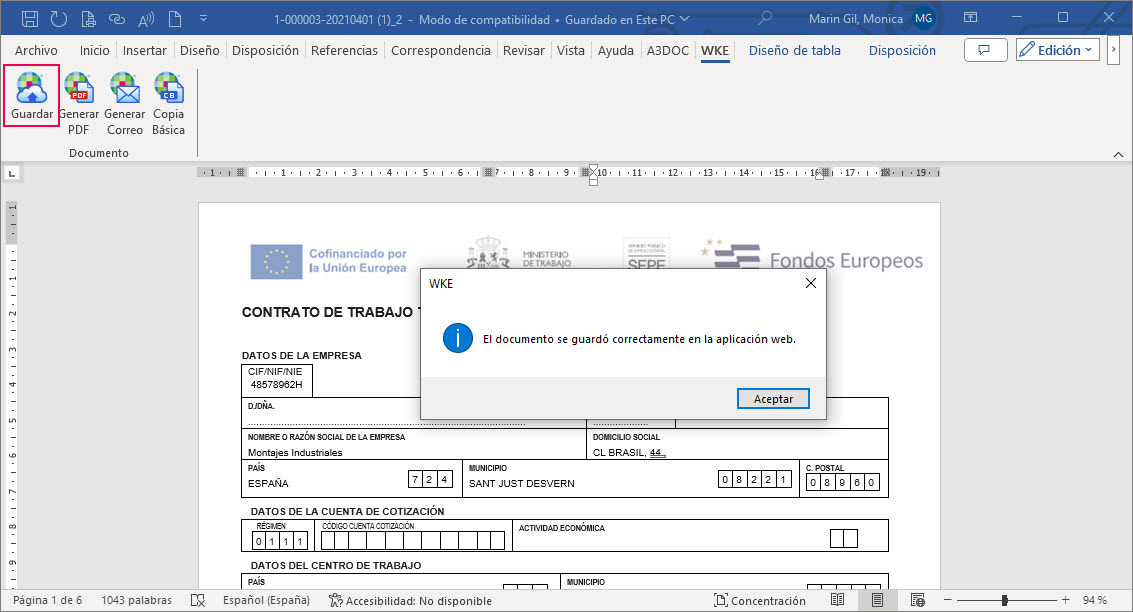Switch to Web Layout view icon
The width and height of the screenshot is (1133, 612).
[918, 600]
